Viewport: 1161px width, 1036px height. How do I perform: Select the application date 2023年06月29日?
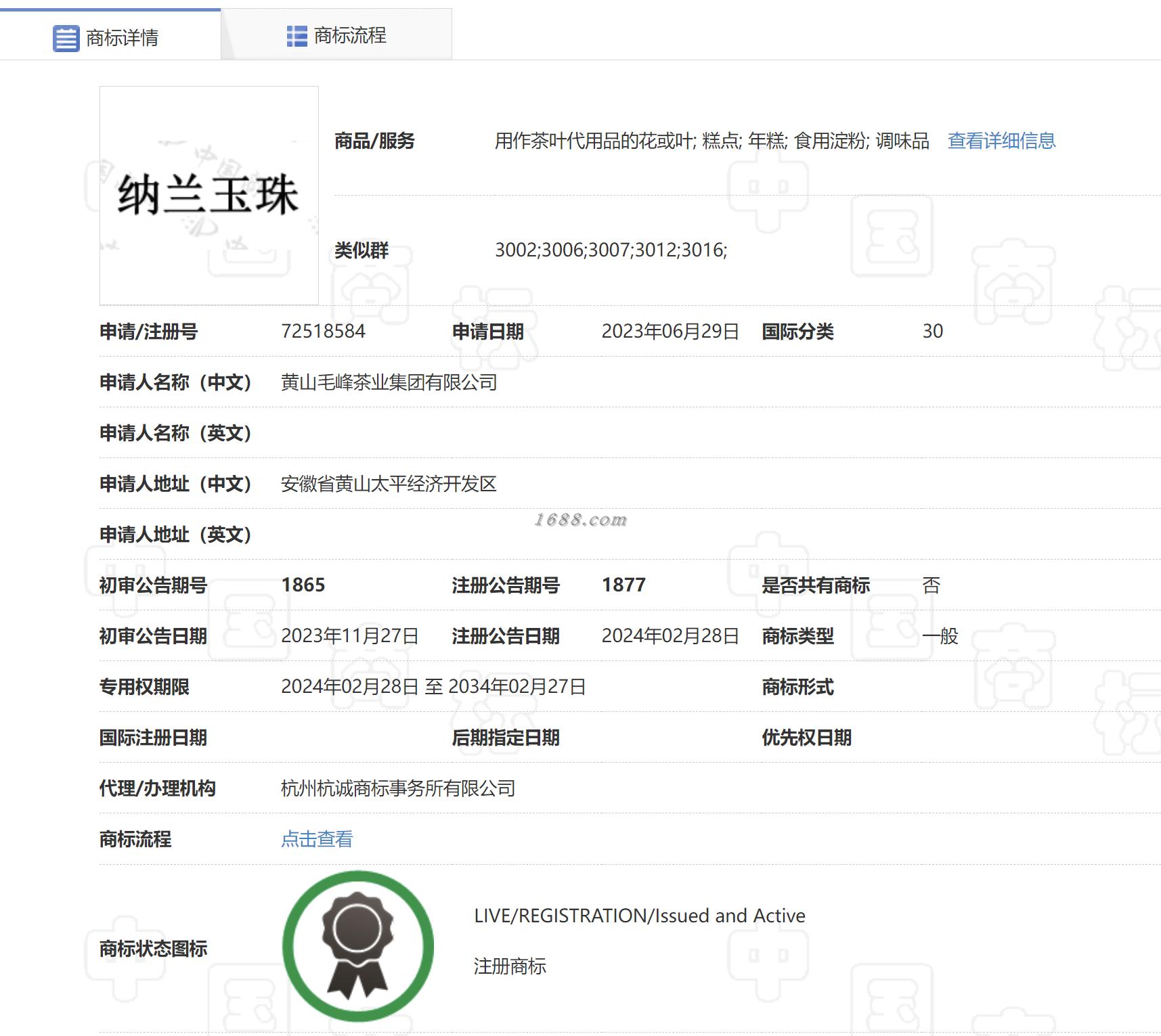pos(670,331)
